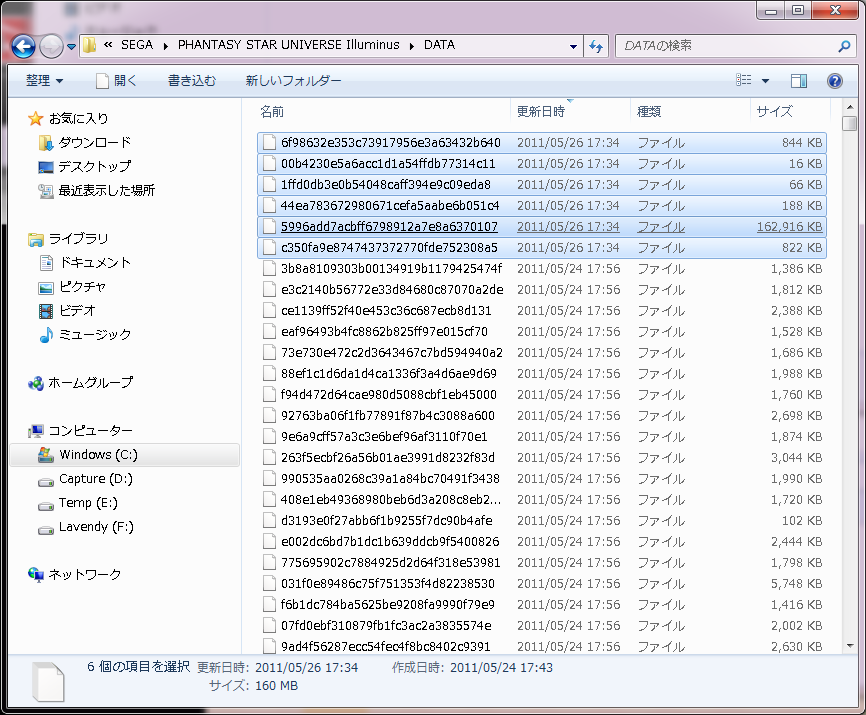Screen dimensions: 866x715
Task: Click file icon of 6f98632e353c73917956e3a63432b640
Action: (269, 143)
